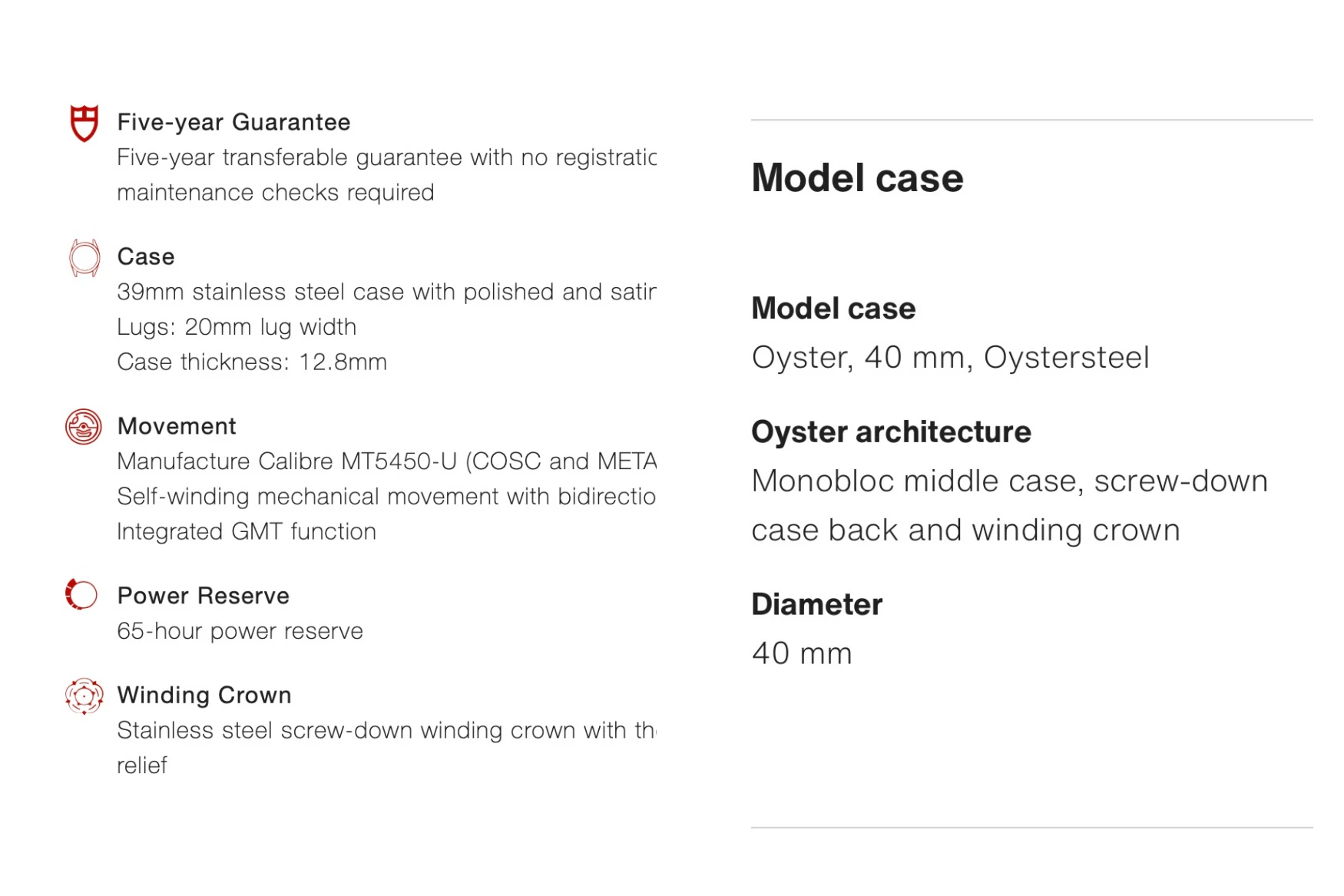
Task: Click the 'Case thickness: 12.8mm' text
Action: pos(252,362)
